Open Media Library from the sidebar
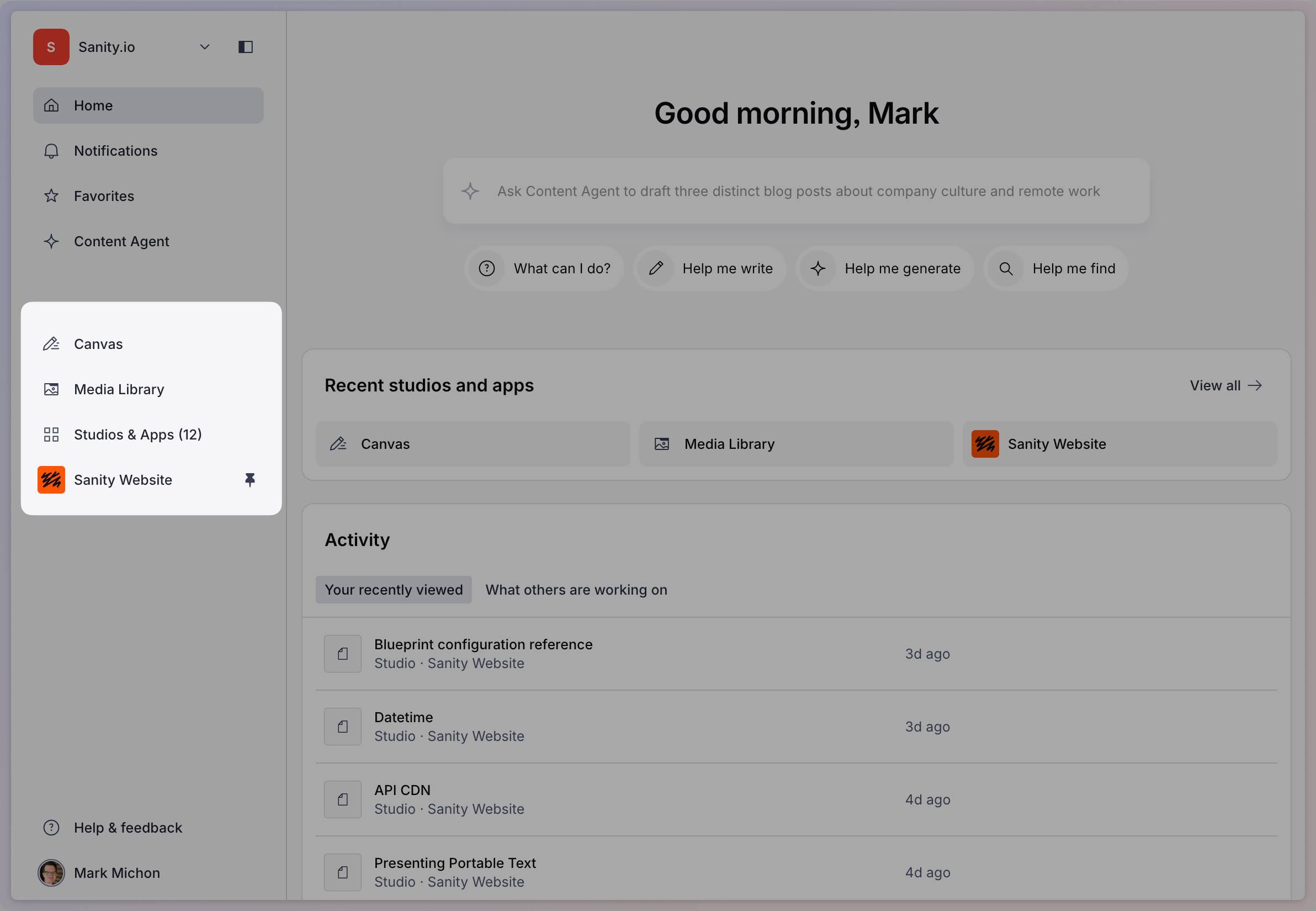Viewport: 1316px width, 911px height. (x=148, y=389)
